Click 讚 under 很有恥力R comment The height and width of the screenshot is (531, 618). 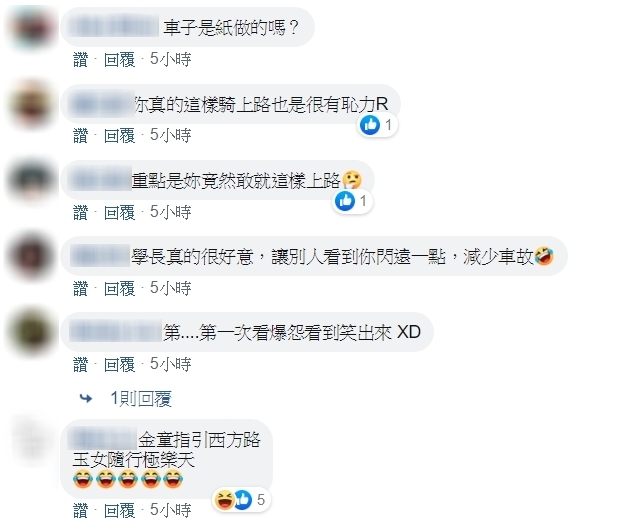[80, 136]
